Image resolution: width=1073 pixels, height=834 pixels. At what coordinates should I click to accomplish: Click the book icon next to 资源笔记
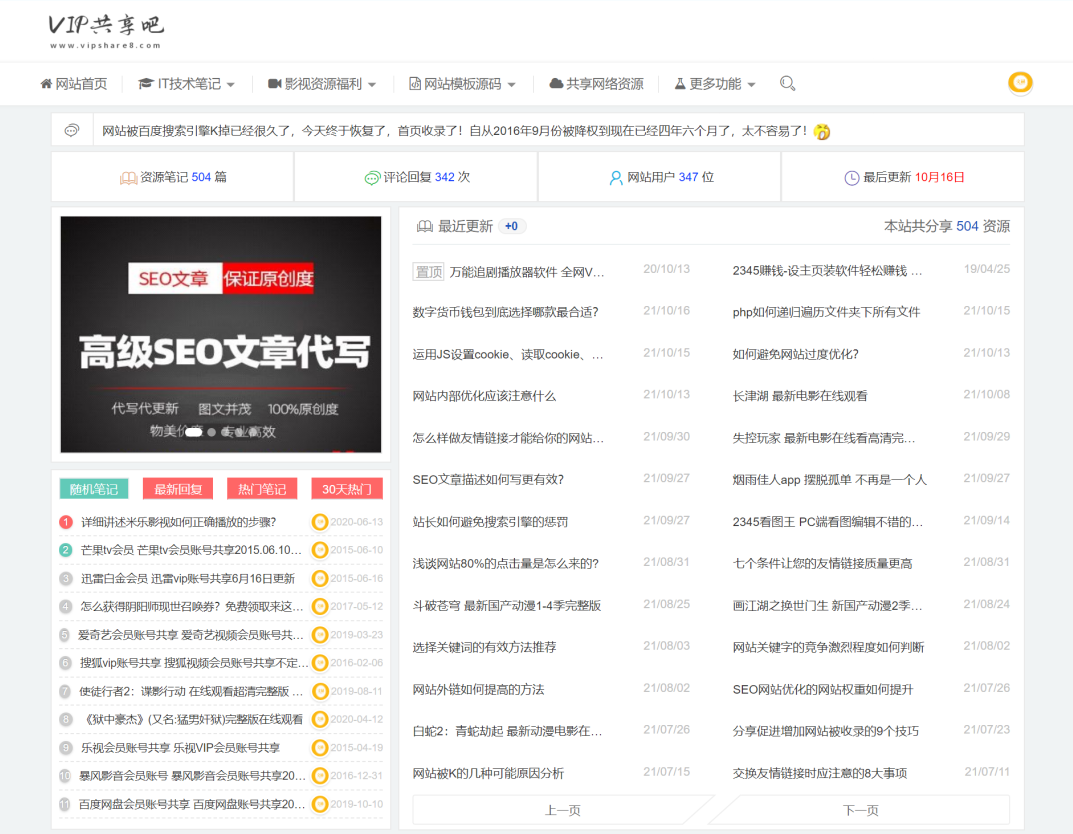(x=128, y=178)
